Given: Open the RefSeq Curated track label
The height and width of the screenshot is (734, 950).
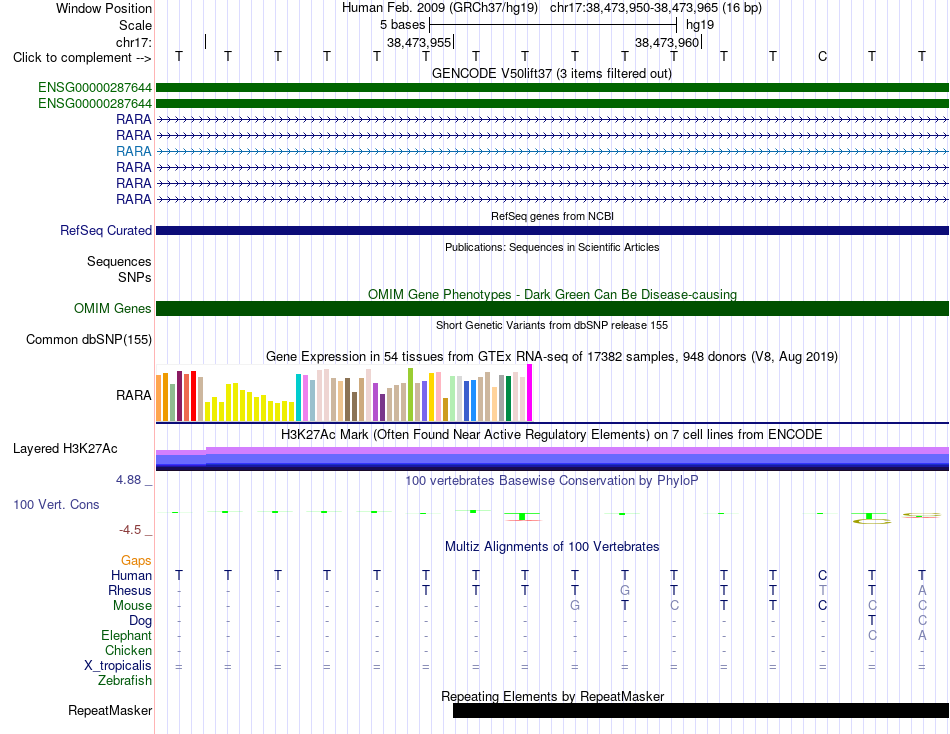Looking at the screenshot, I should (106, 230).
